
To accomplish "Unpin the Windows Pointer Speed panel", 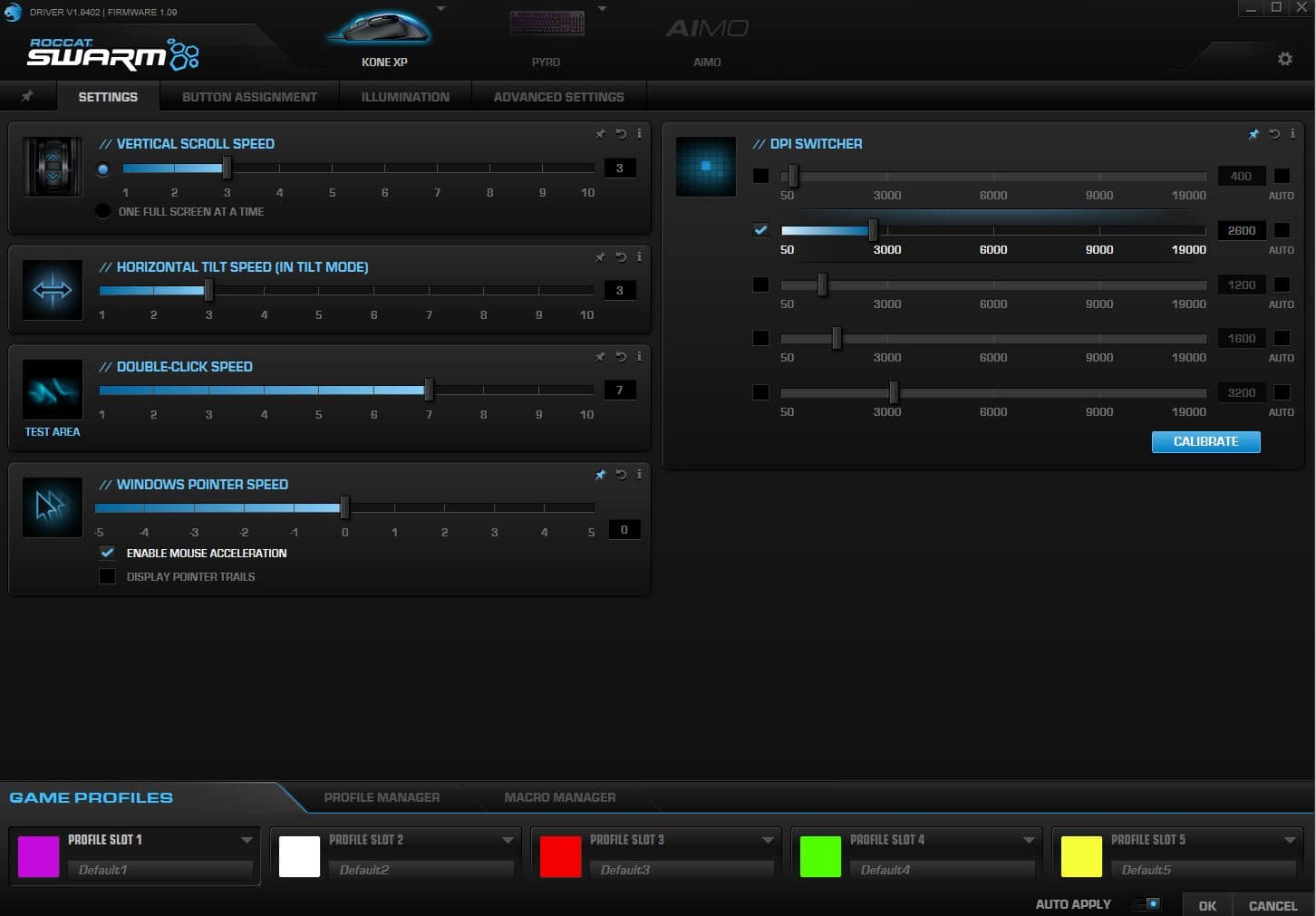I will (x=600, y=474).
